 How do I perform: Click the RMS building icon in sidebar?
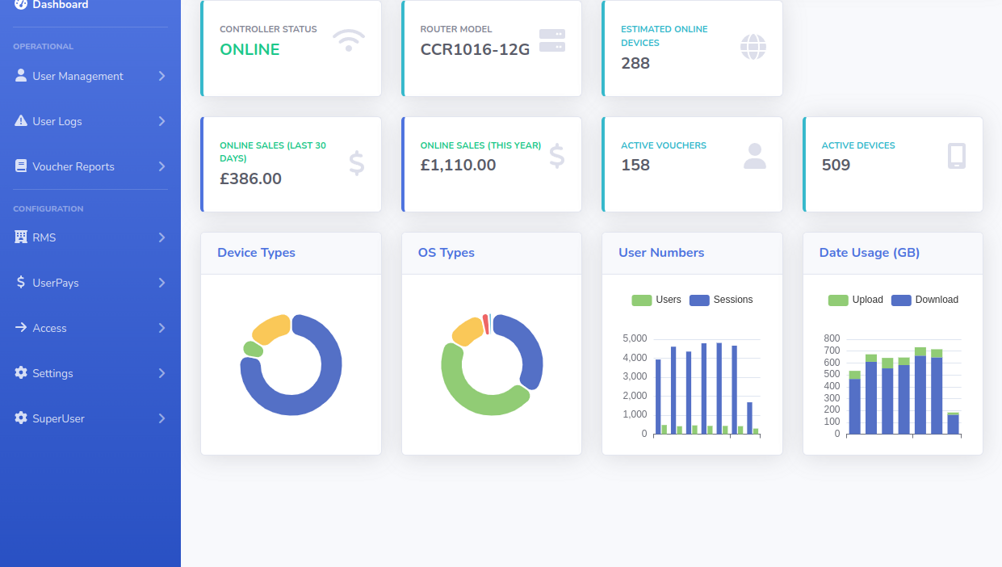pyautogui.click(x=21, y=237)
